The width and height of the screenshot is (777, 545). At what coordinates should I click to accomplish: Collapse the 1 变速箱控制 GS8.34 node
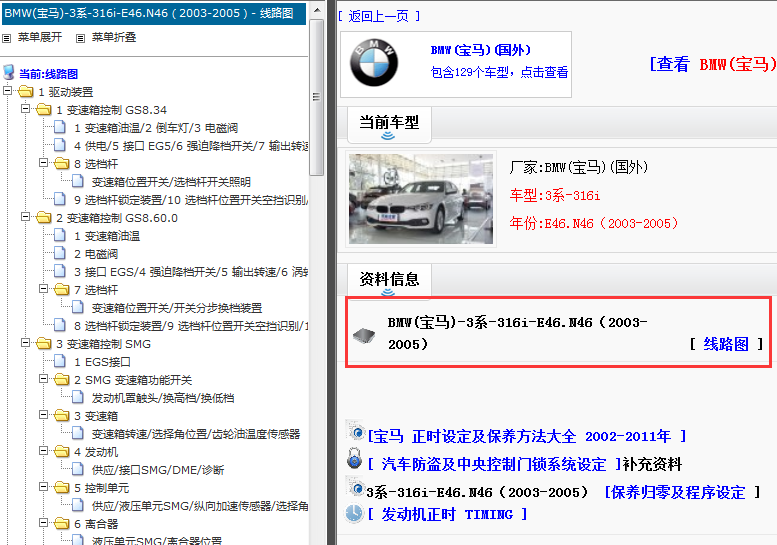(25, 109)
